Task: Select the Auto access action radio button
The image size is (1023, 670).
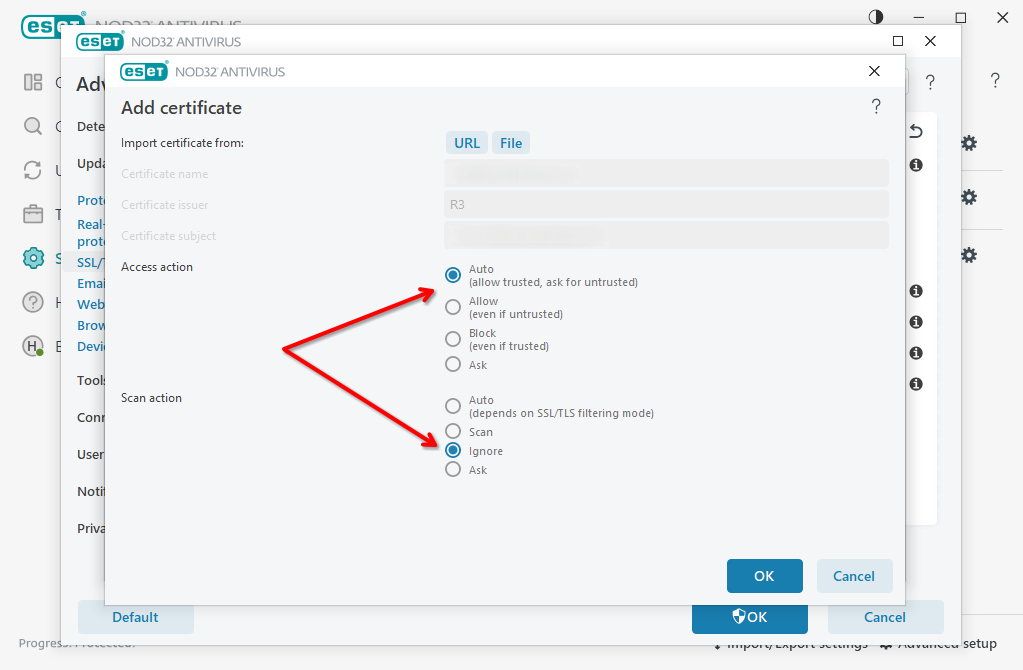Action: [x=453, y=275]
